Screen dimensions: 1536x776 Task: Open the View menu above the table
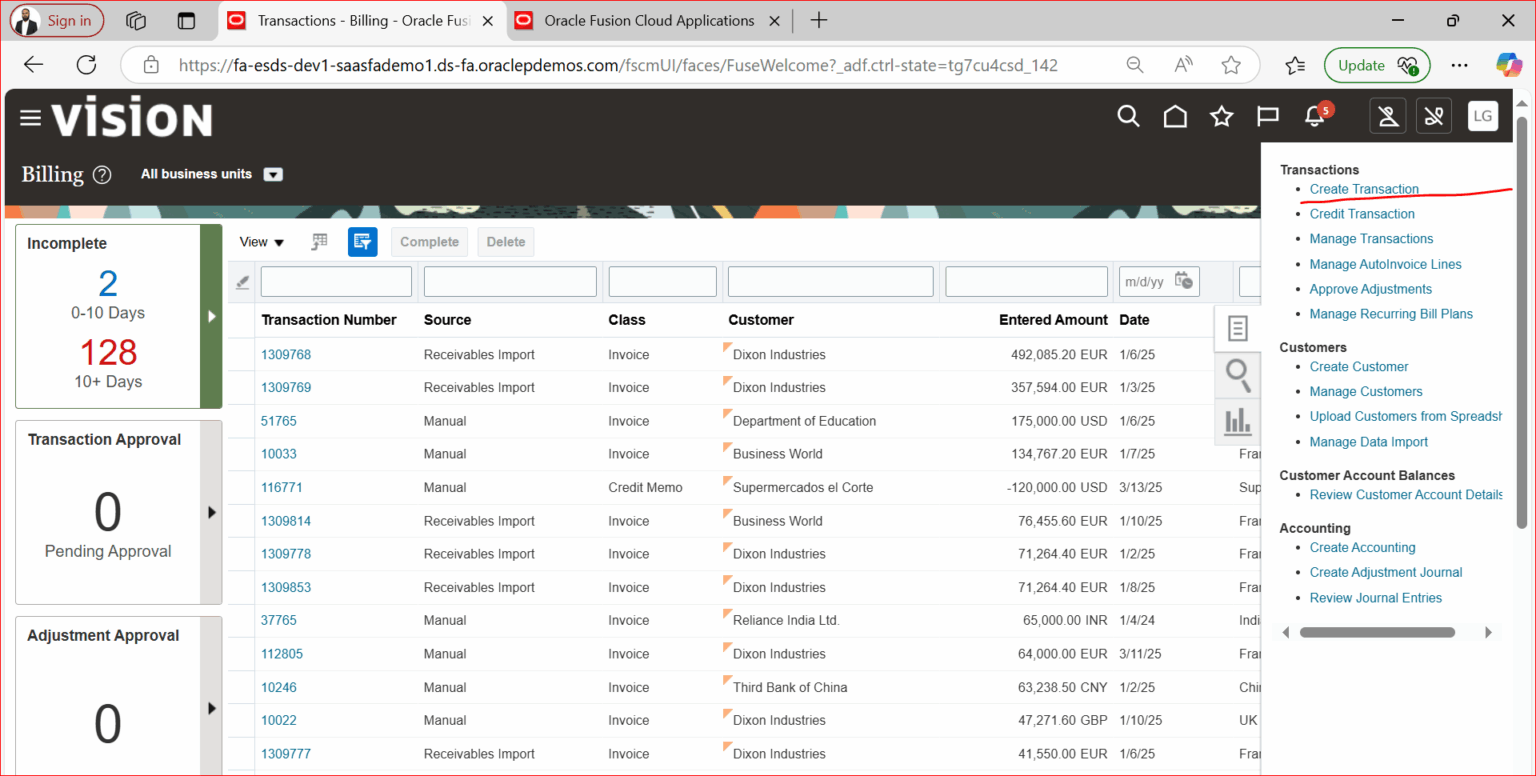260,241
